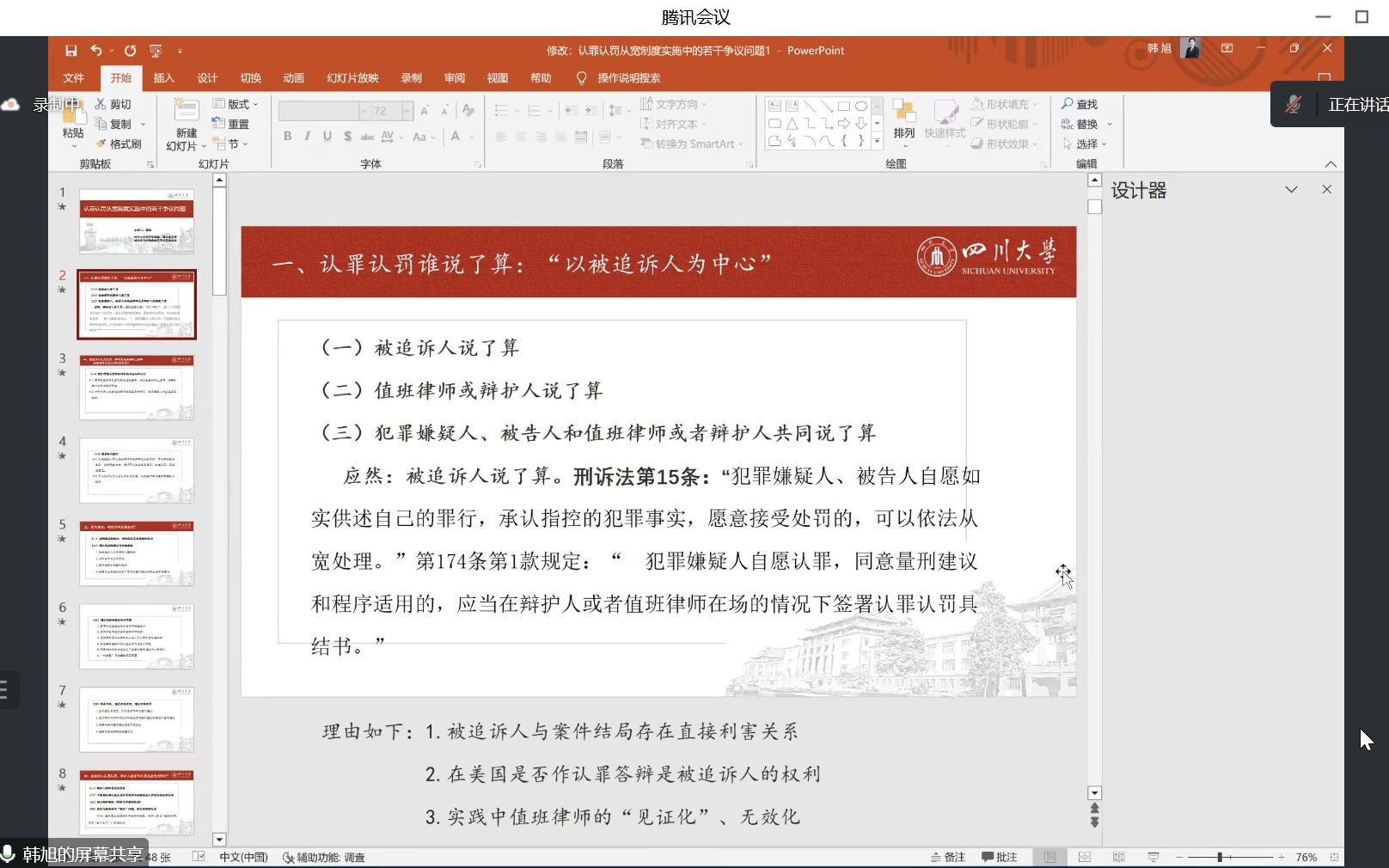The image size is (1389, 868).
Task: Click the 查找 find button
Action: [1080, 104]
